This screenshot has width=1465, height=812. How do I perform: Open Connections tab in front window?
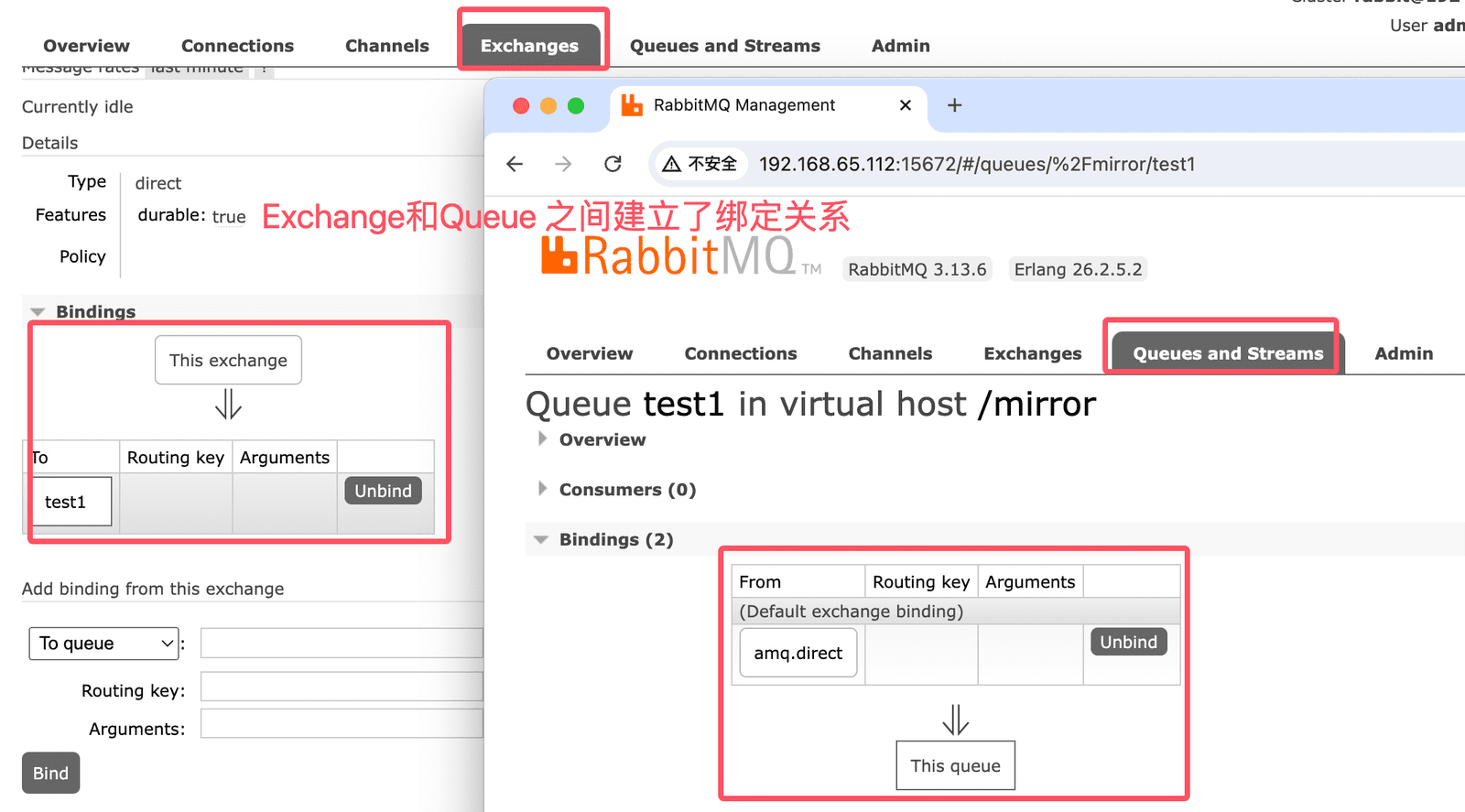741,353
